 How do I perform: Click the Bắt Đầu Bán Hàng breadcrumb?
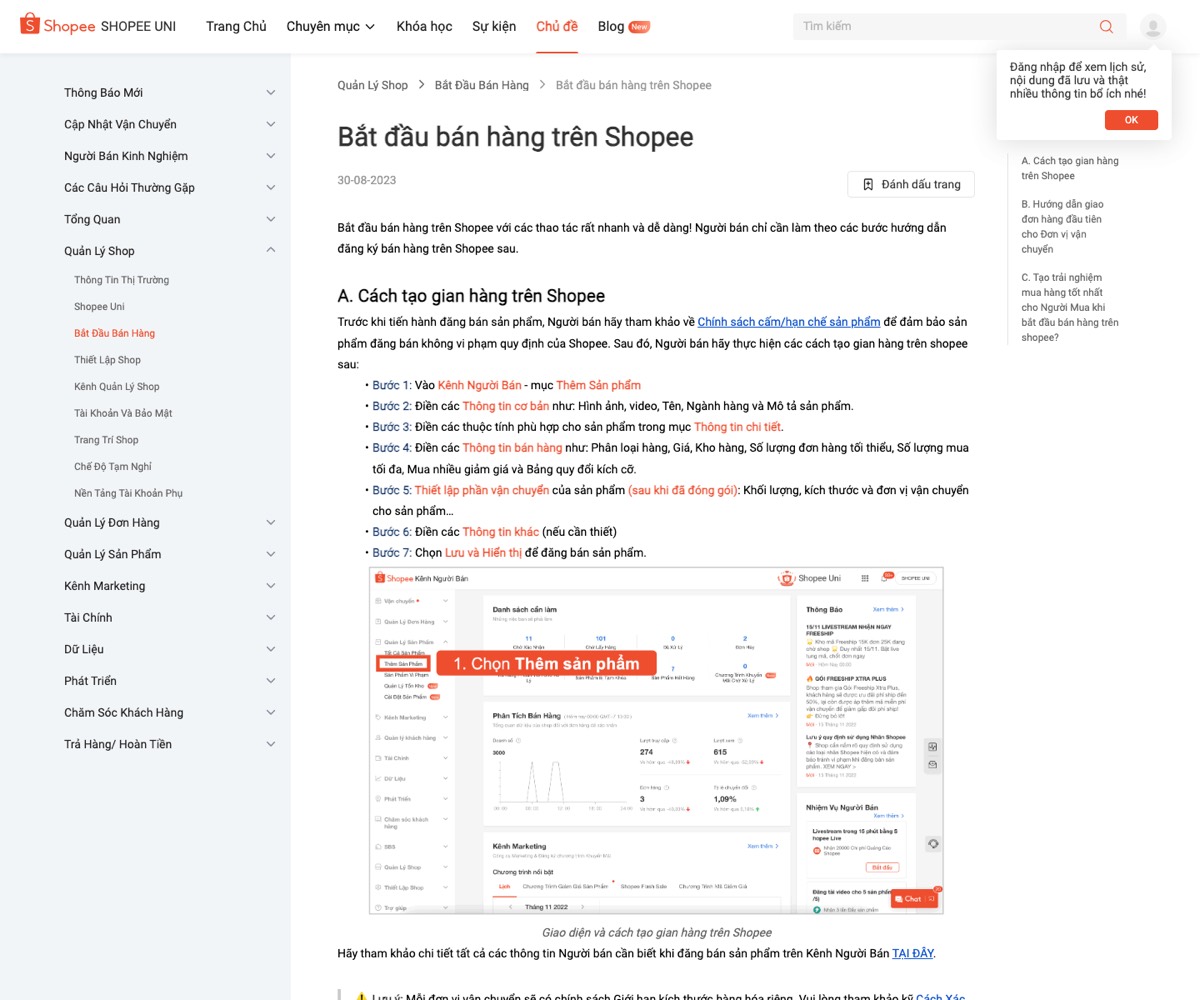[x=482, y=85]
